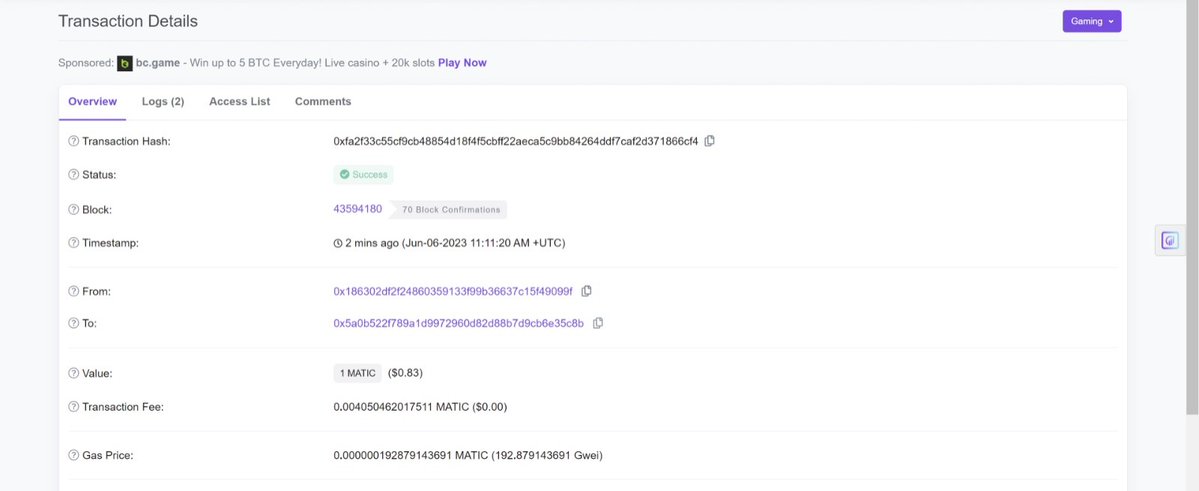Image resolution: width=1199 pixels, height=491 pixels.
Task: Click help icon beside Gas Price
Action: (73, 456)
